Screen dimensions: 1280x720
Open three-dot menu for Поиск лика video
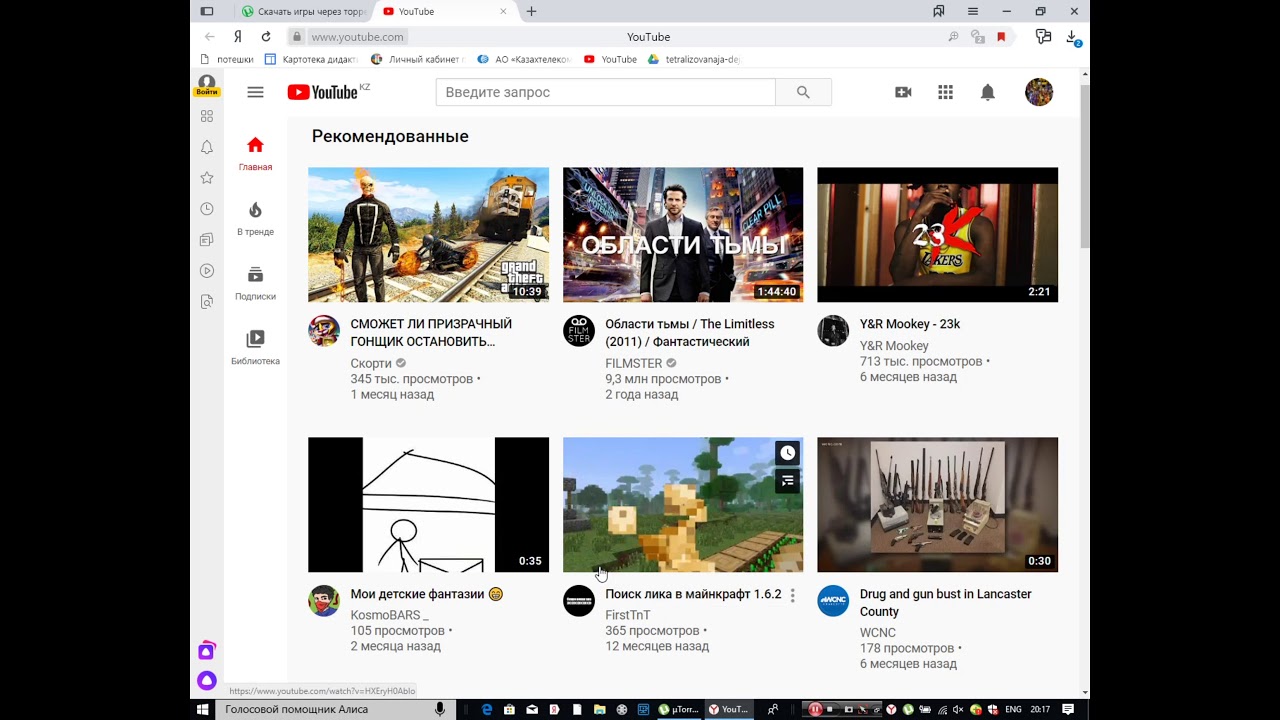click(x=792, y=595)
